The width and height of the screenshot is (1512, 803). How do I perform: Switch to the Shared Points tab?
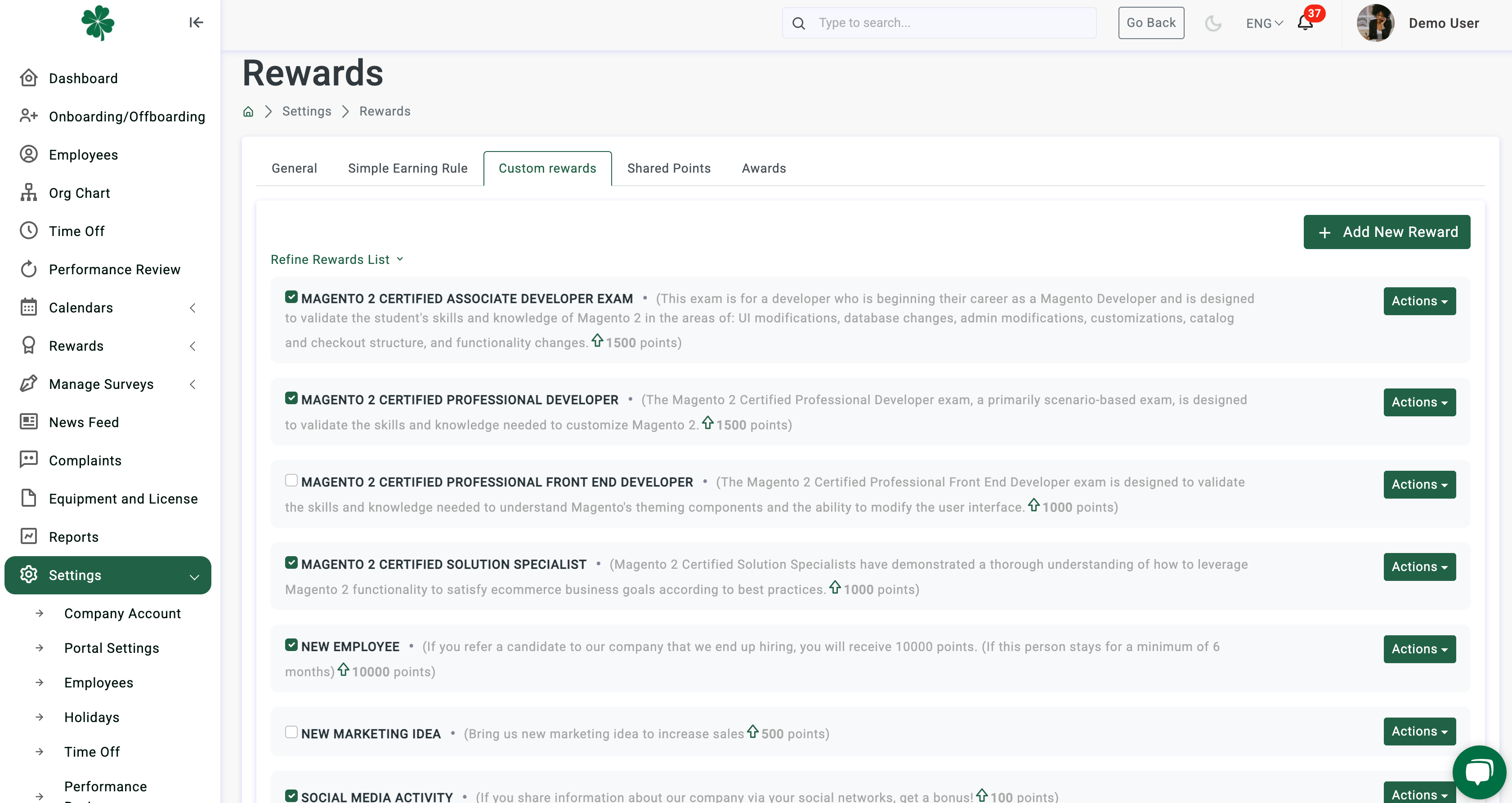669,169
